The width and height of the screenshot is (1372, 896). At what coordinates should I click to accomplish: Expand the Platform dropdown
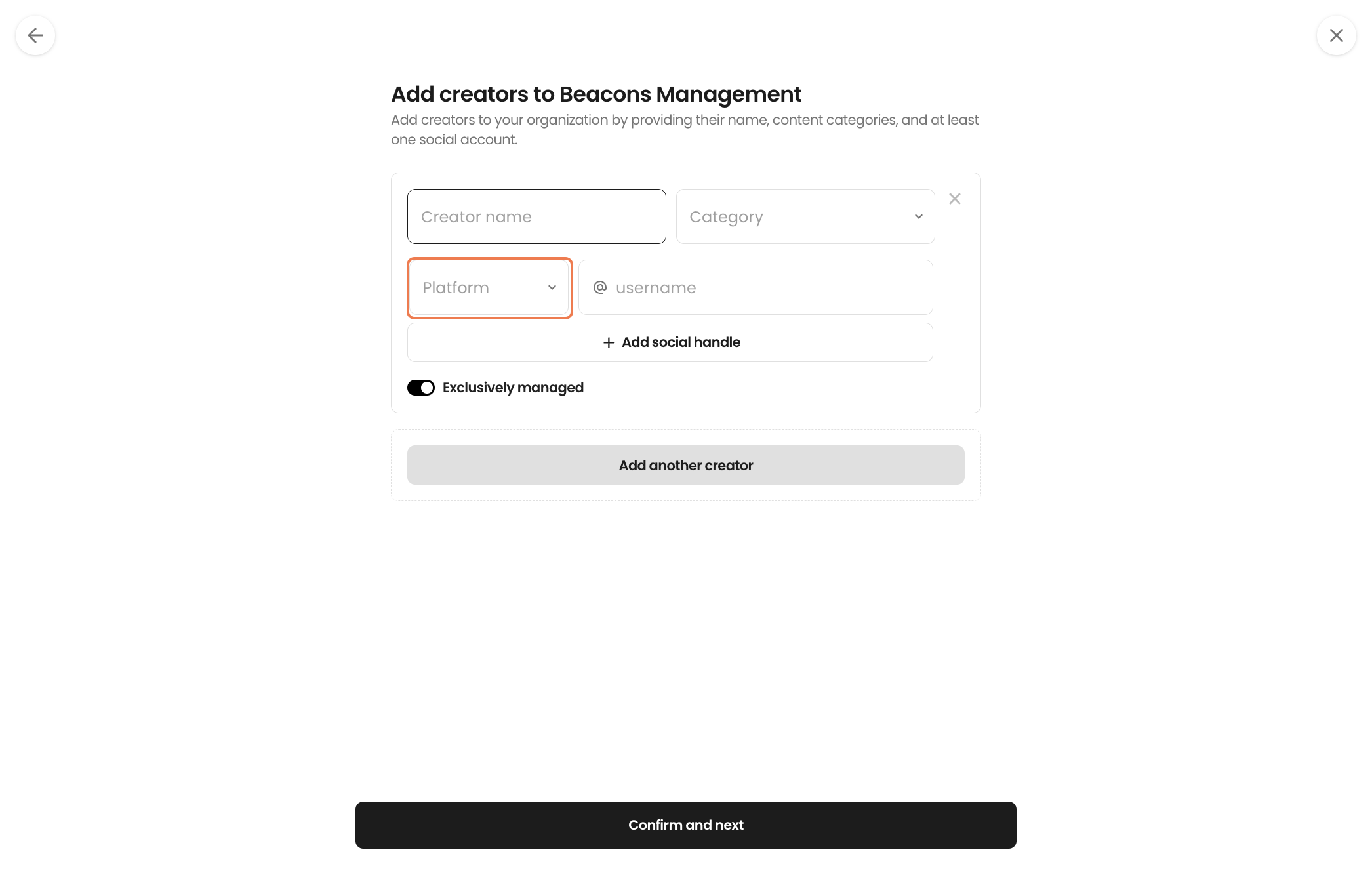490,288
